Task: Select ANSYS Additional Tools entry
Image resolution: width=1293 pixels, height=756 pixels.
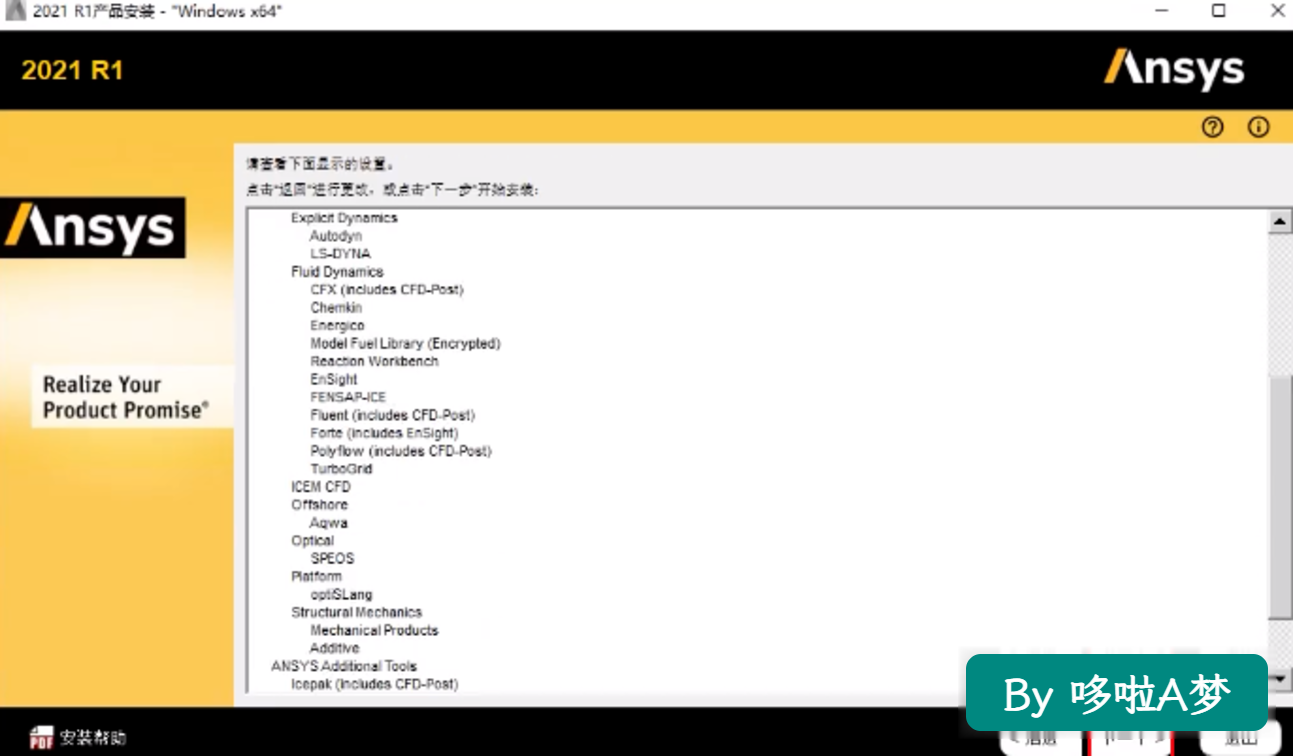Action: (x=344, y=666)
